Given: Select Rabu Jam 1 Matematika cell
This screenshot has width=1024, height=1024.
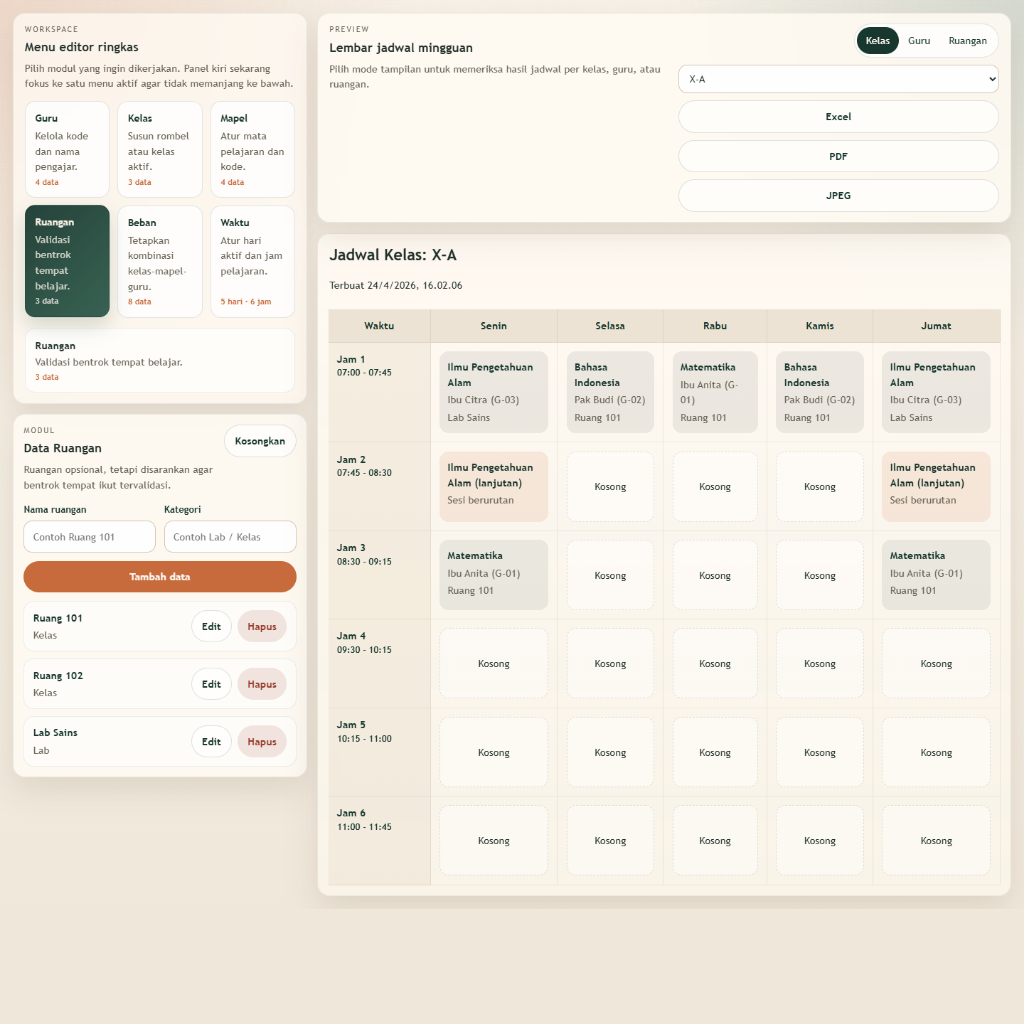Looking at the screenshot, I should [x=715, y=392].
